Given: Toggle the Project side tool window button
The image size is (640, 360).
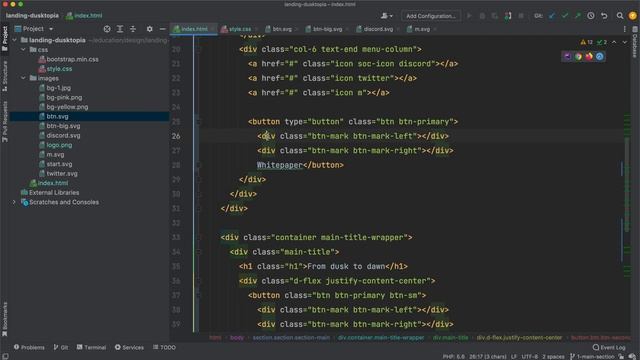Looking at the screenshot, I should (5, 38).
